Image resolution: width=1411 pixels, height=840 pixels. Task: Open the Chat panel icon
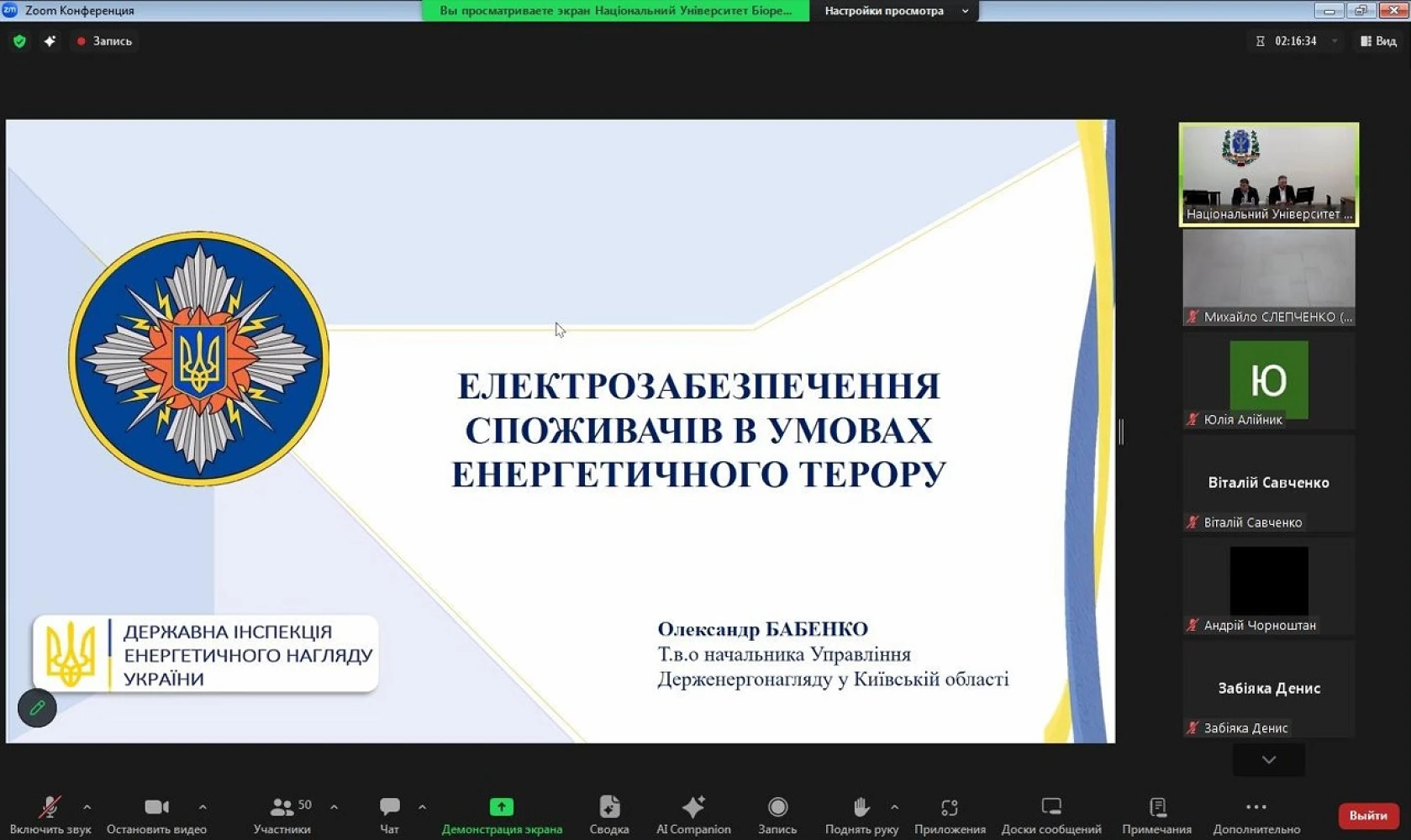click(x=389, y=807)
